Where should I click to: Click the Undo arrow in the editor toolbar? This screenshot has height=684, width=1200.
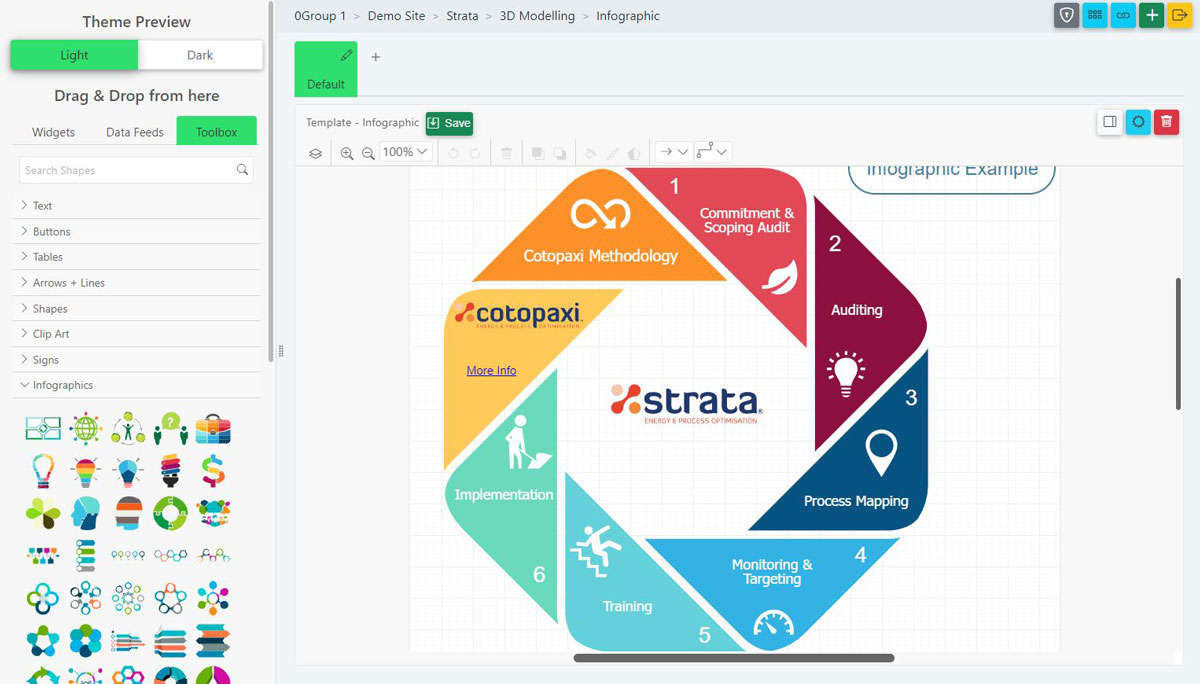[x=452, y=152]
